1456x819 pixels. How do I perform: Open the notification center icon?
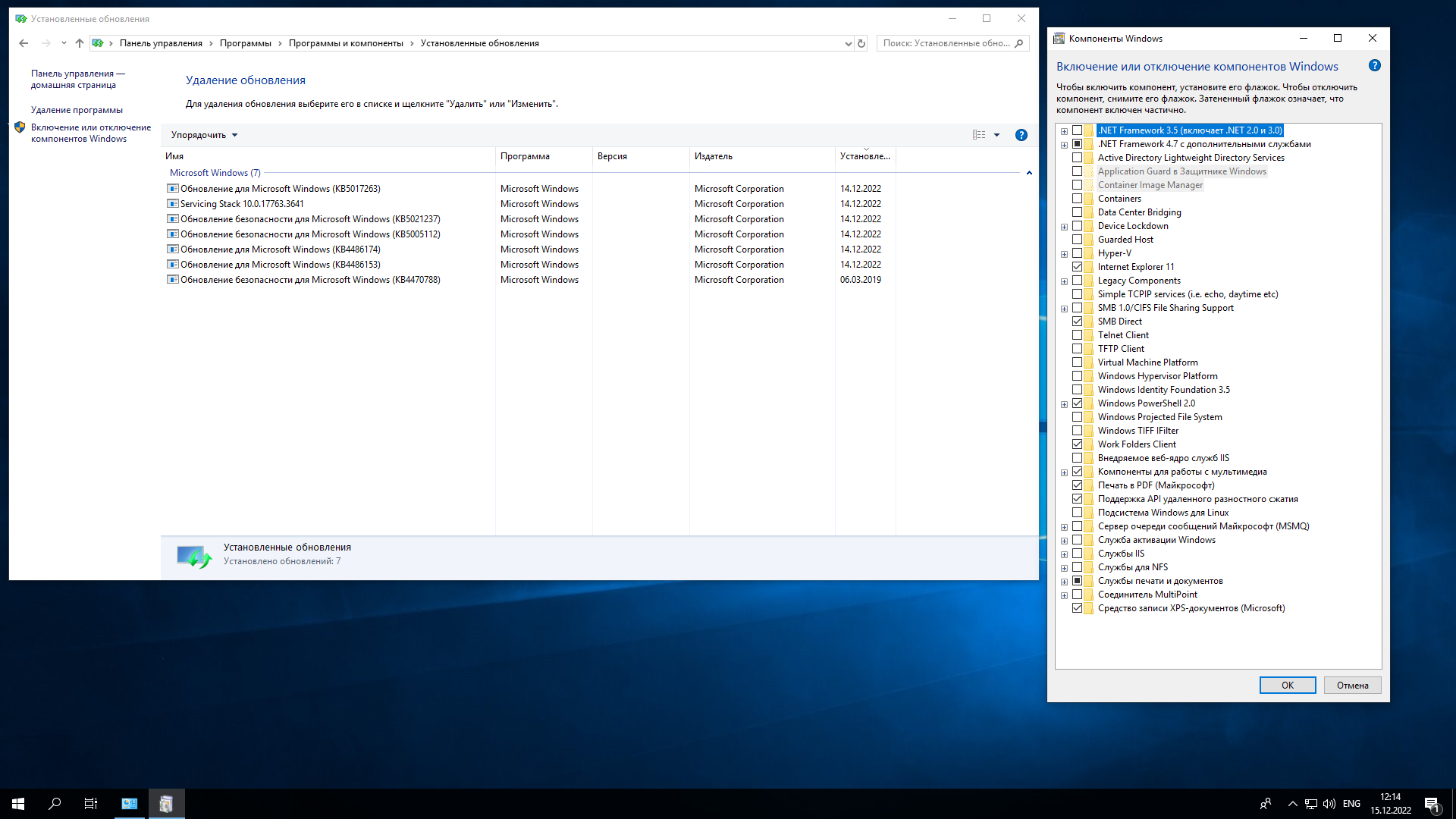[x=1431, y=804]
